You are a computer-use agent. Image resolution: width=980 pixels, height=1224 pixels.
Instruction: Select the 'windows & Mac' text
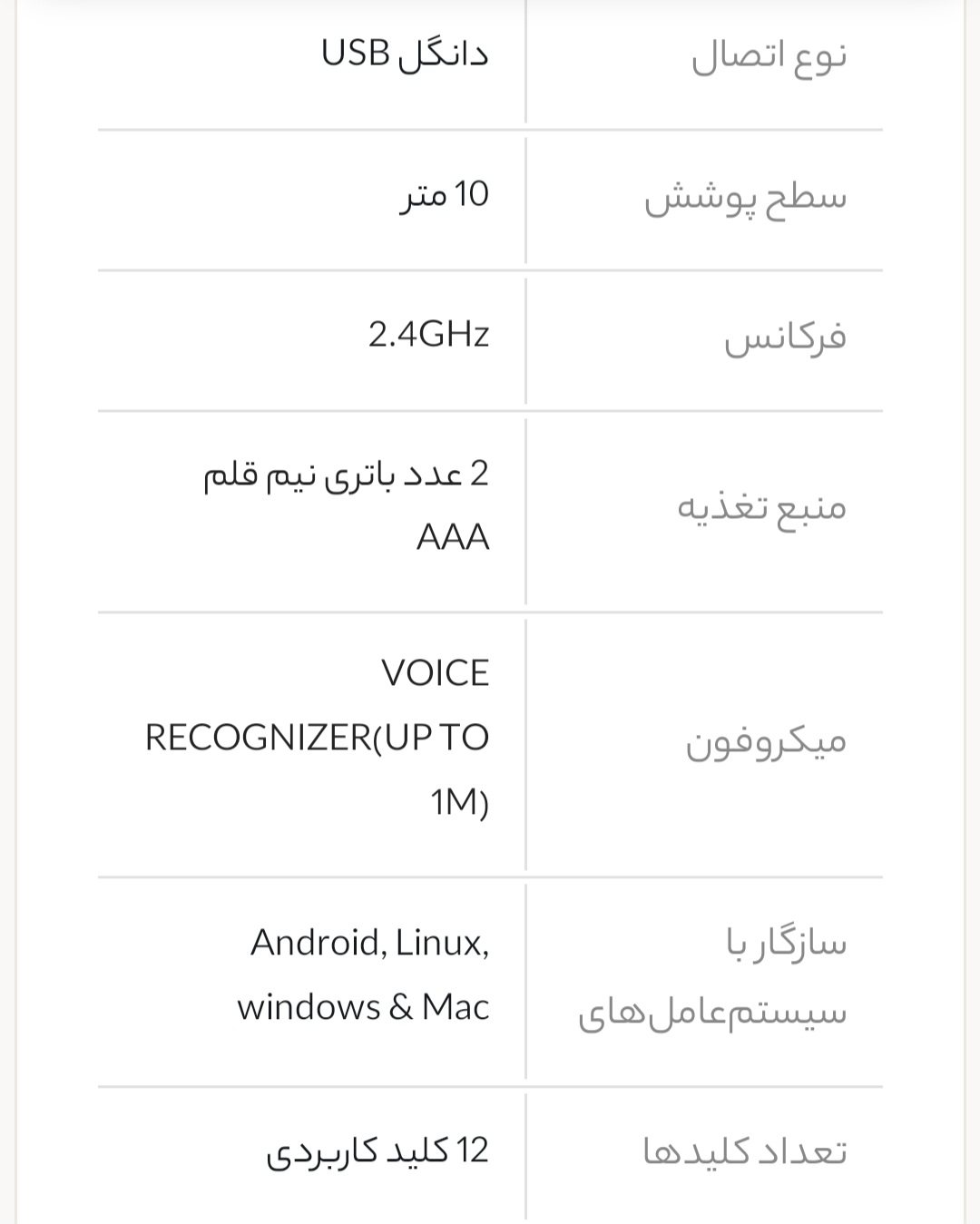click(x=363, y=1007)
